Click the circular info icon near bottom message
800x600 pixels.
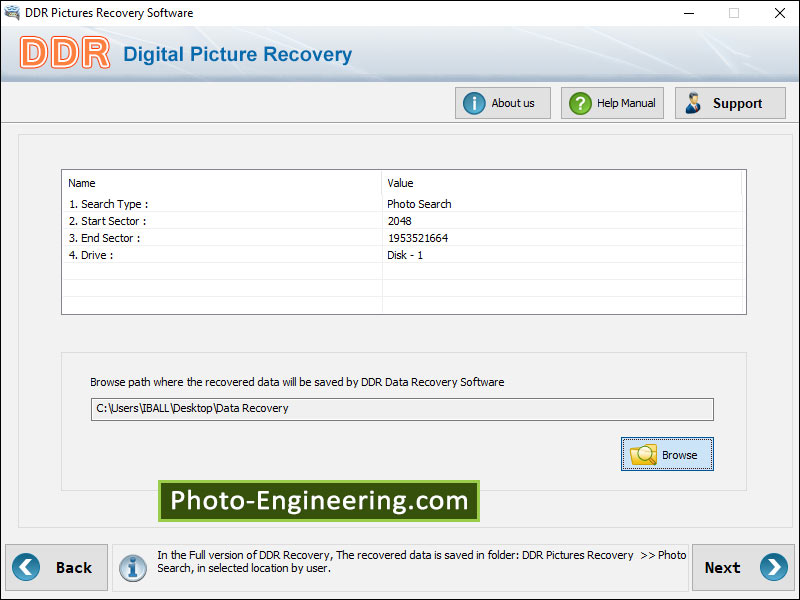coord(133,567)
